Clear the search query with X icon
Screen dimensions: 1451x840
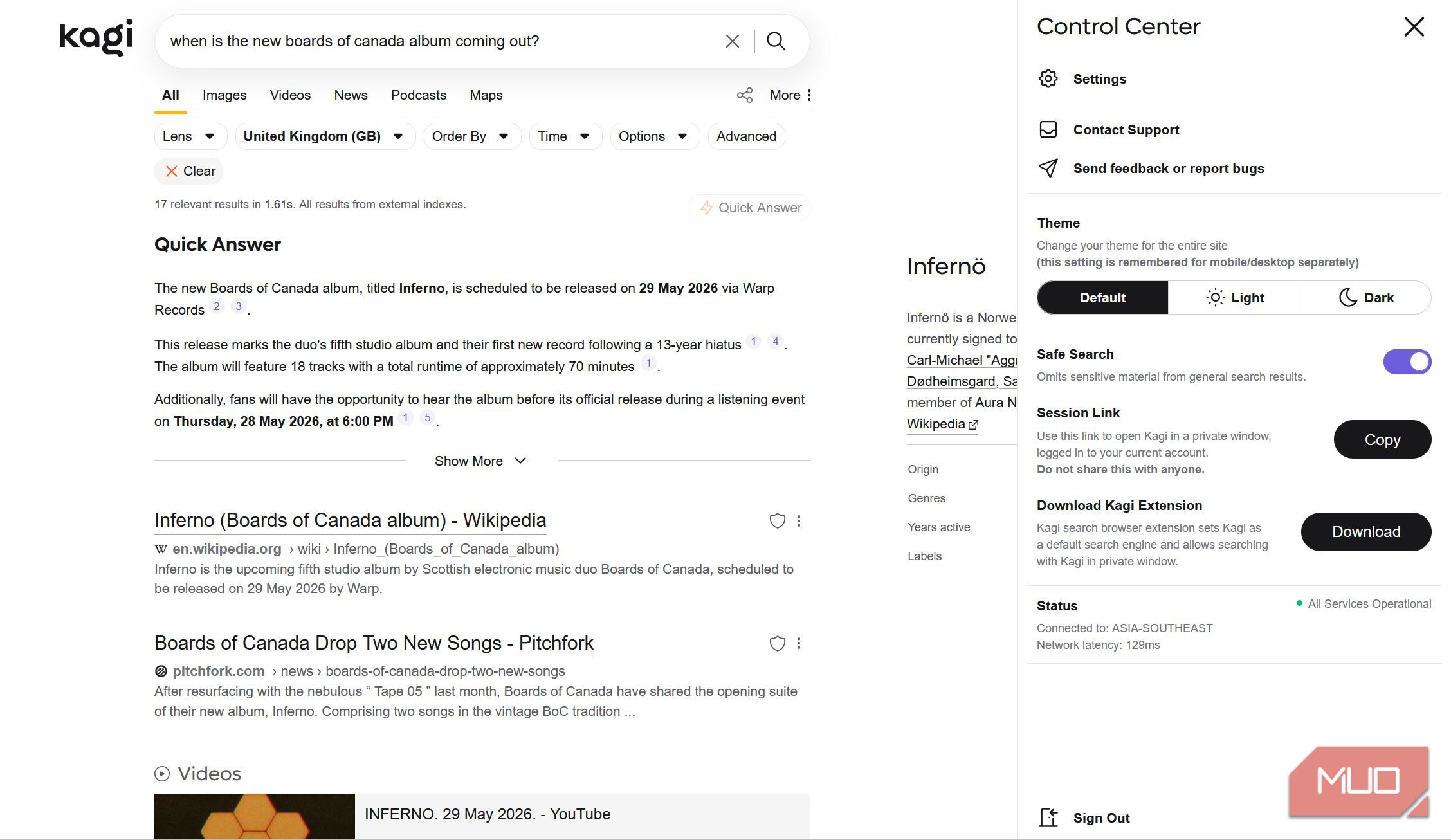pos(732,41)
